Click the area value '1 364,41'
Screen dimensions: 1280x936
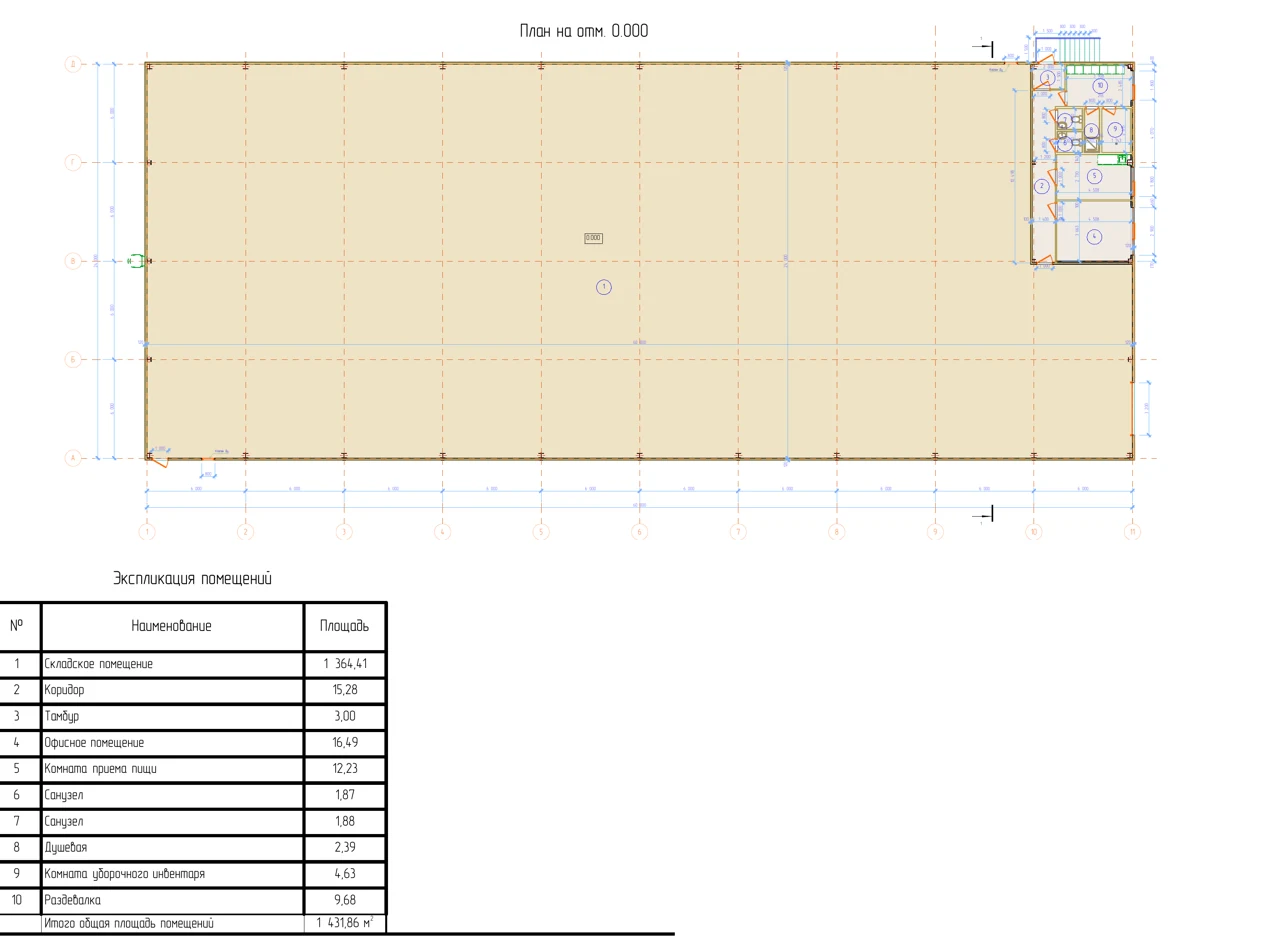pos(345,664)
